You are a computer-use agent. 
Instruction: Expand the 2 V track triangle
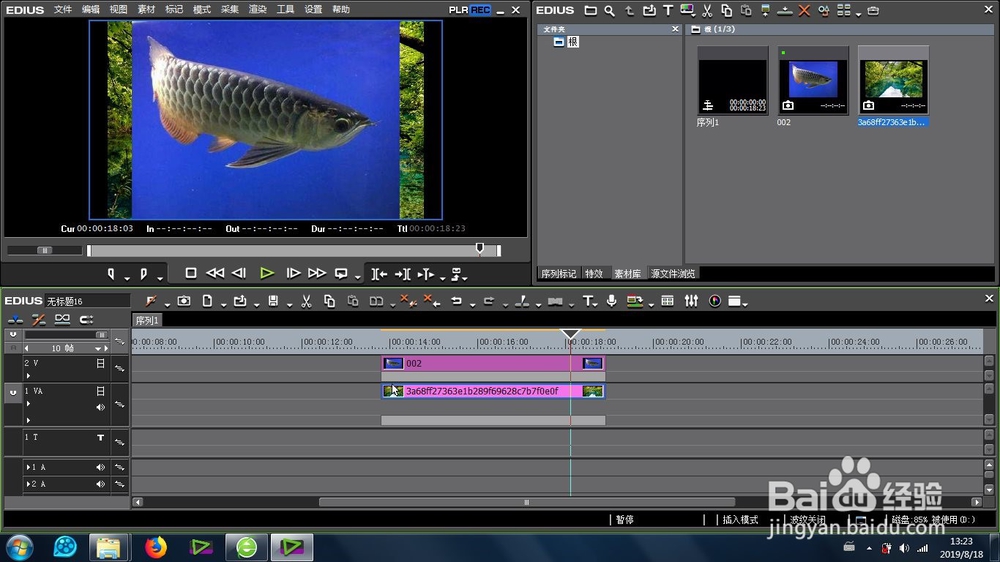tap(28, 376)
